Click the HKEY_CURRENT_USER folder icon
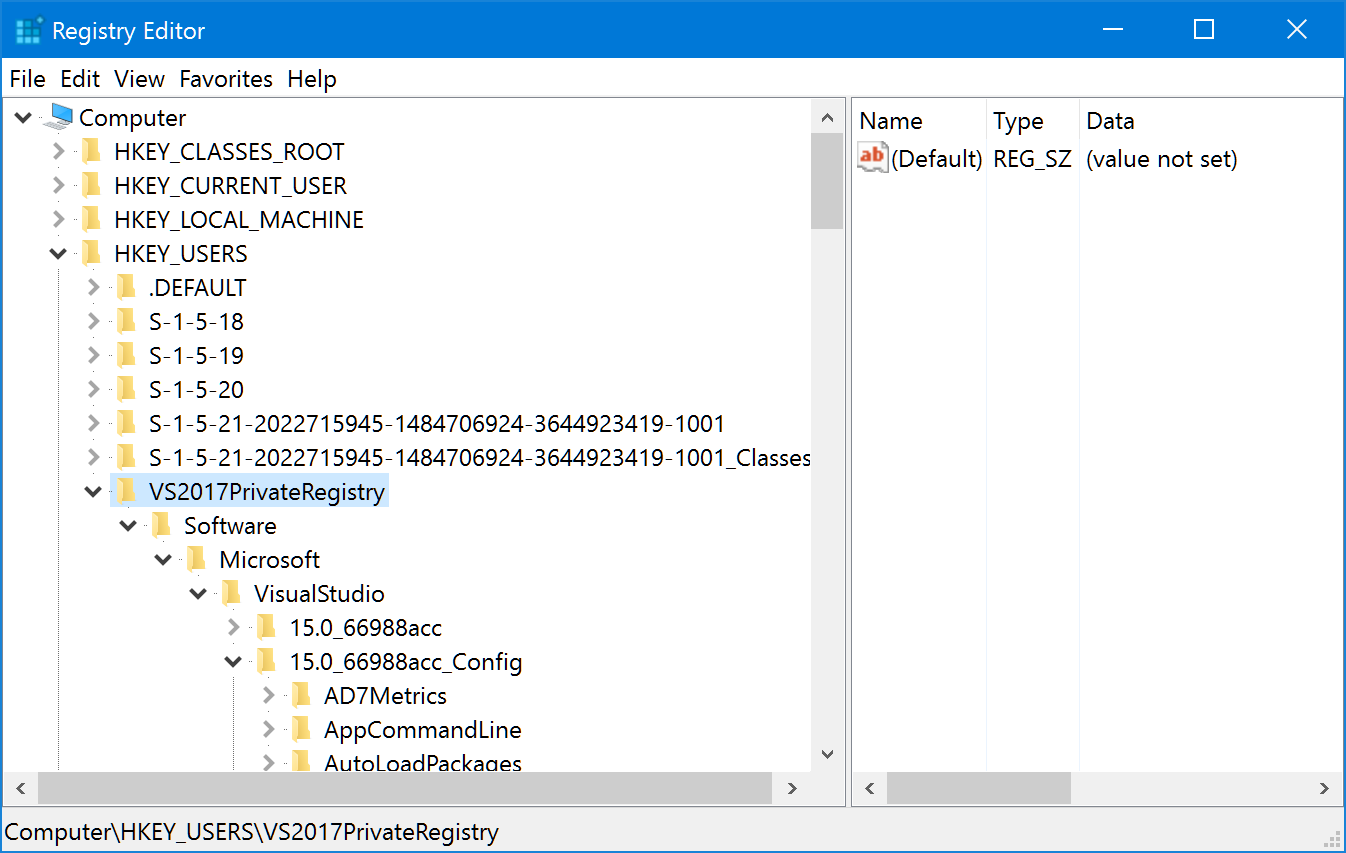Viewport: 1346px width, 853px height. coord(92,186)
